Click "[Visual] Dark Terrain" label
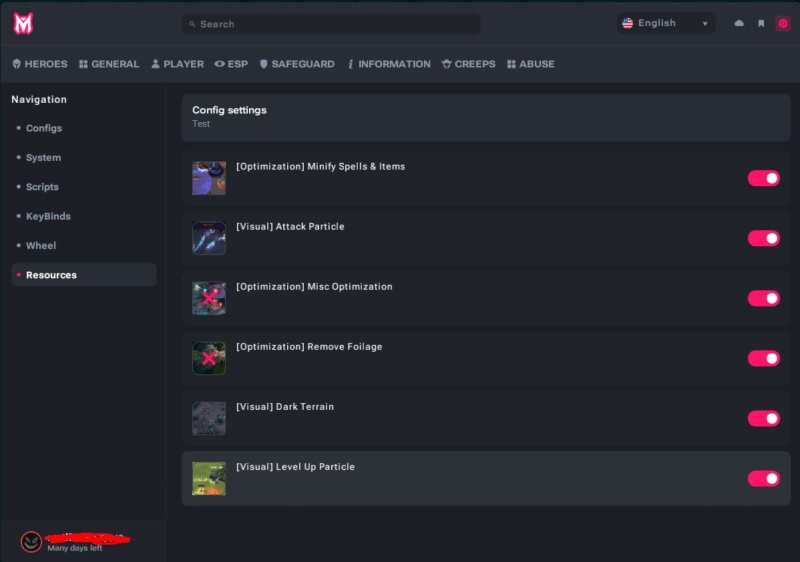Viewport: 800px width, 562px height. (285, 406)
